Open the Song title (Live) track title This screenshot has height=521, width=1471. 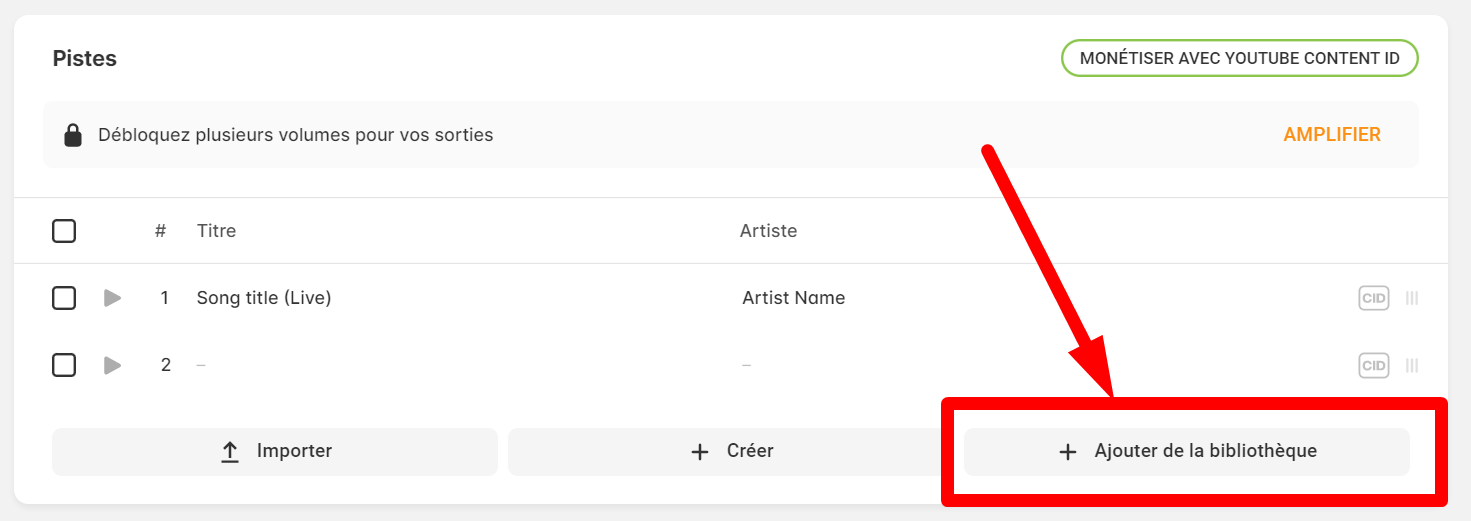point(264,298)
